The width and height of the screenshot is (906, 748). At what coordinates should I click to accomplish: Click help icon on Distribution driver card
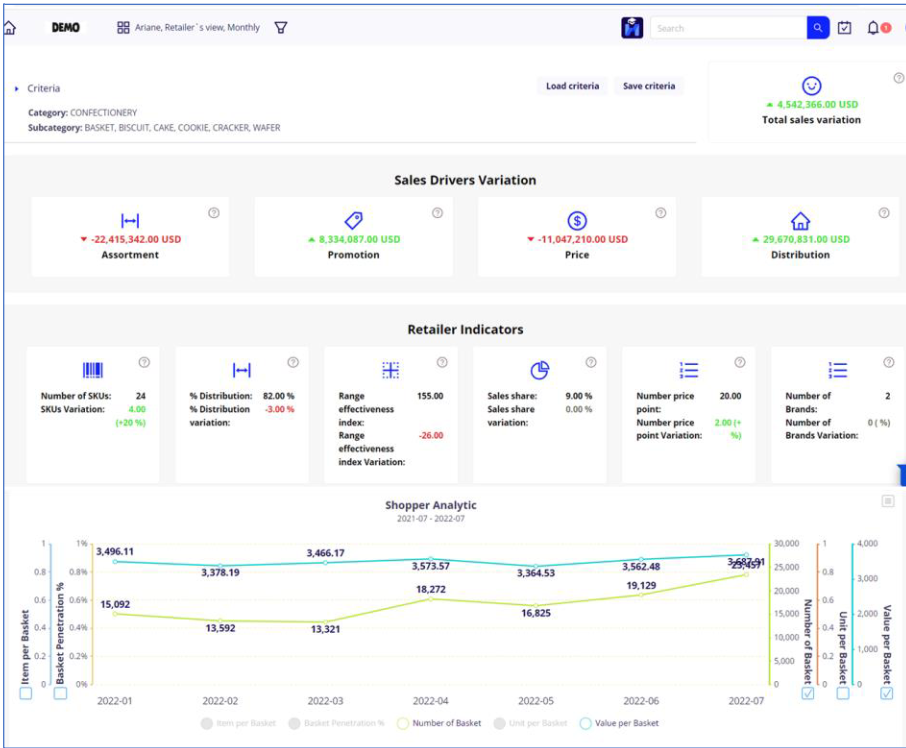884,213
